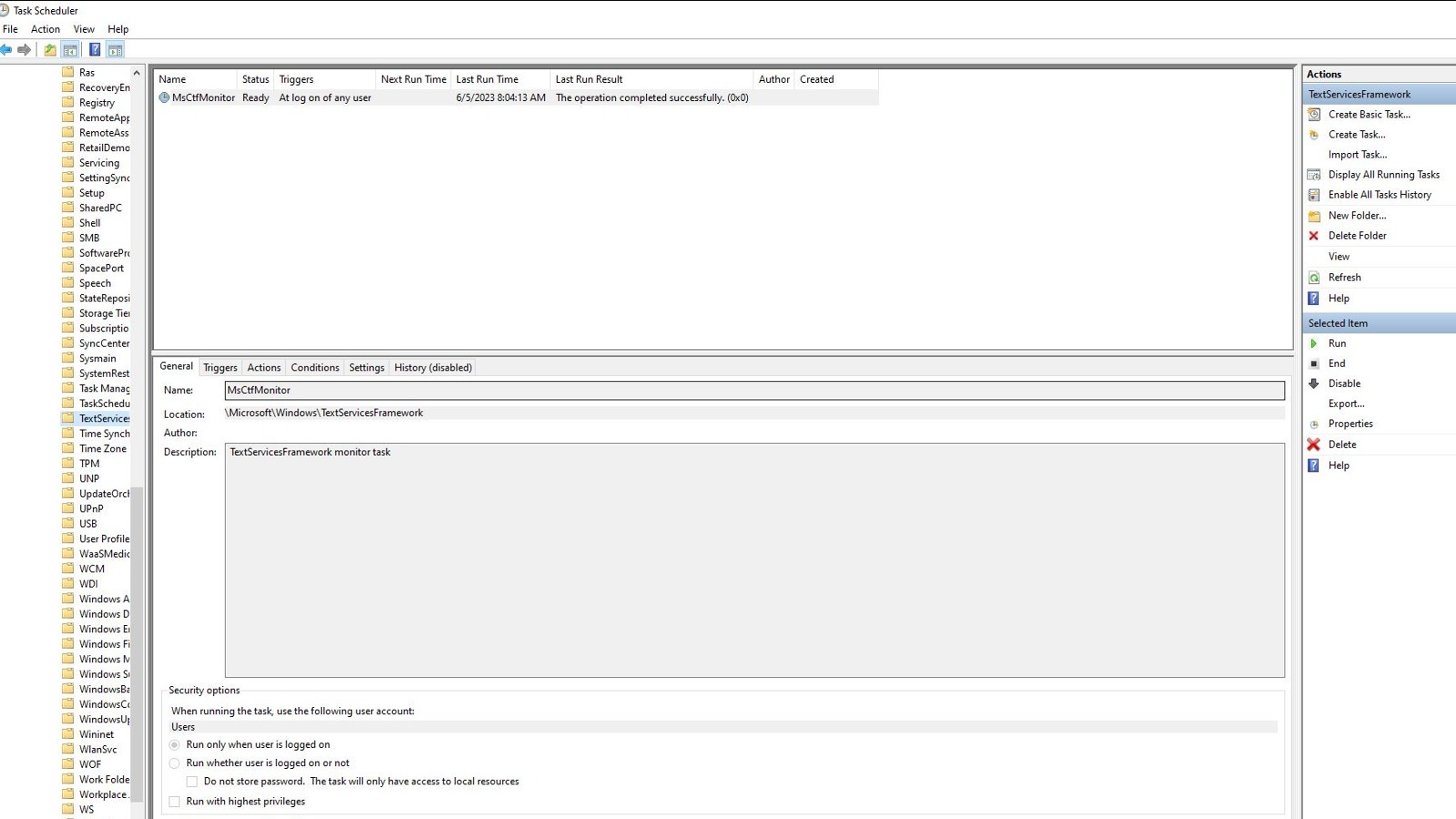Check the Do not store password option

tap(192, 781)
